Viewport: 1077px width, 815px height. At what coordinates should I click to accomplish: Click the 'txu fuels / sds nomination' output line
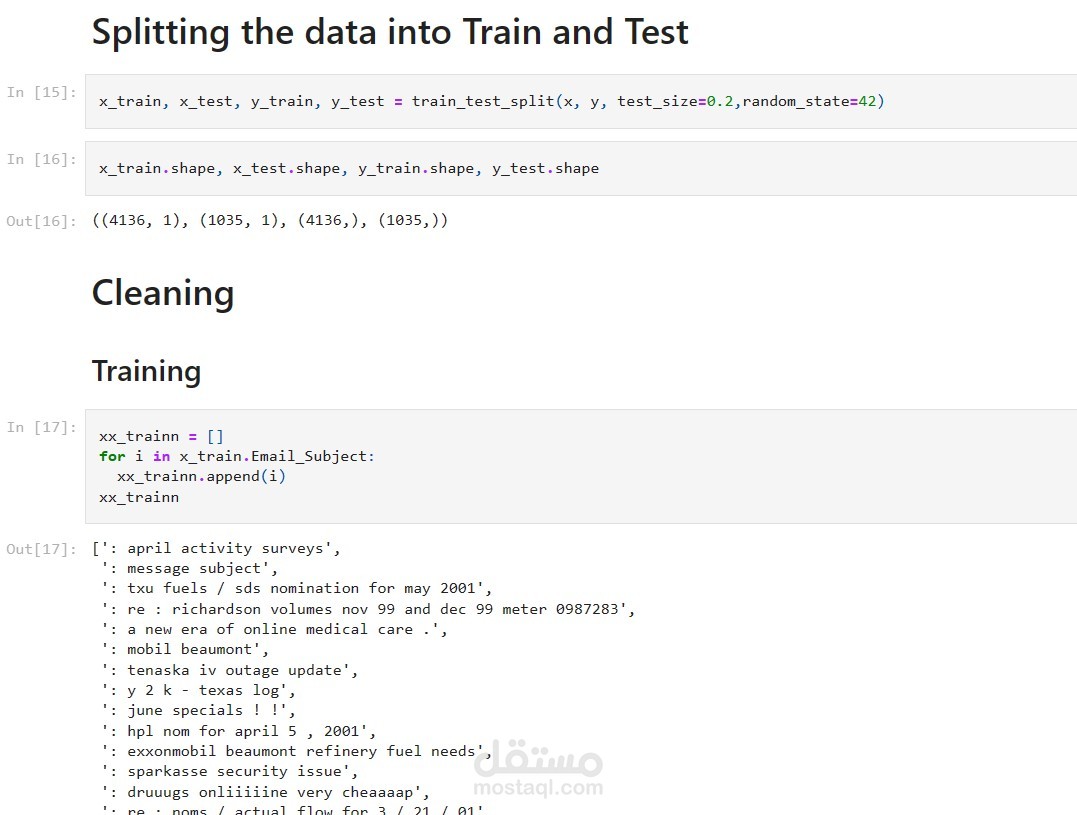click(x=297, y=588)
